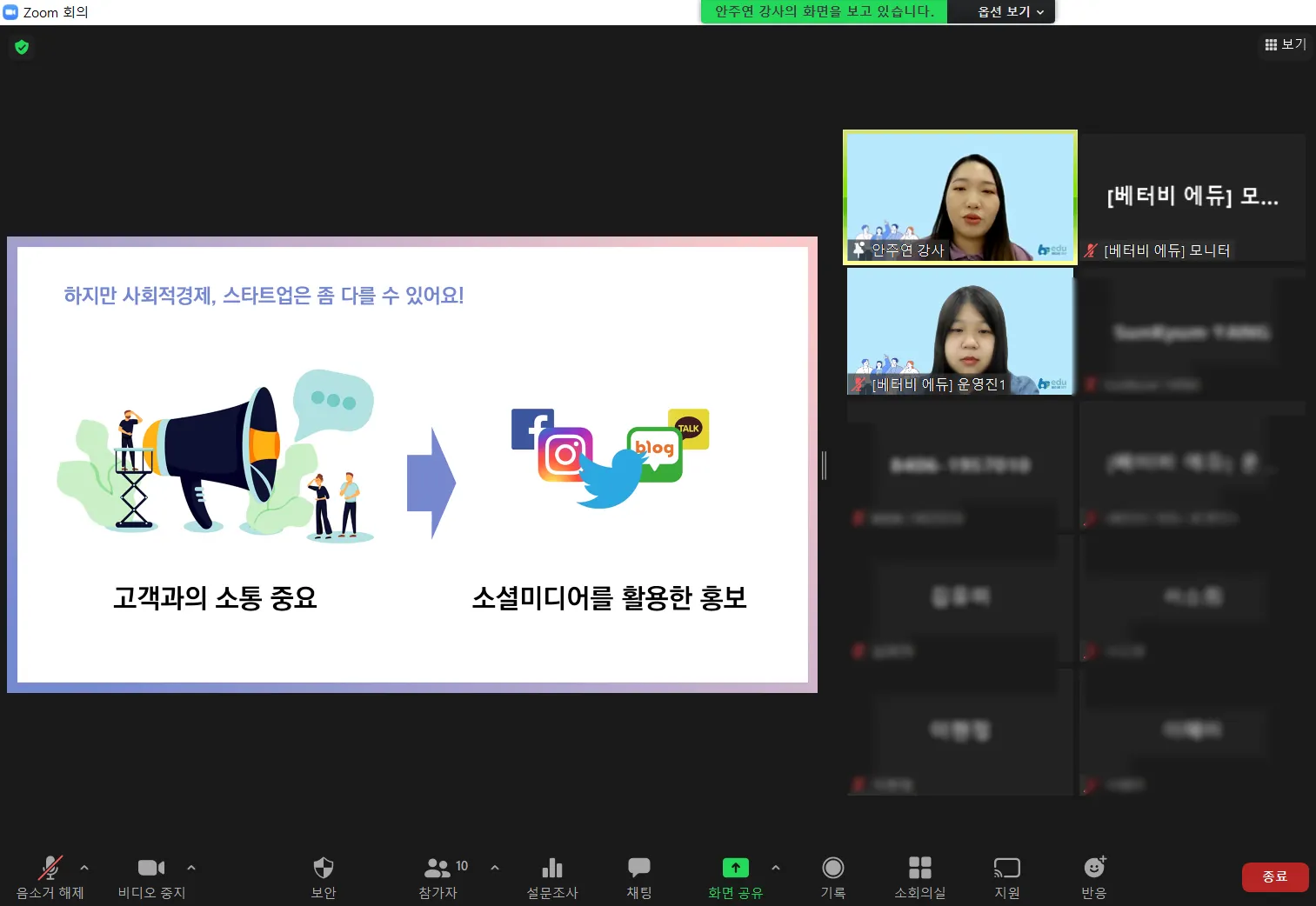Open audio options caret beside 음소거 해제

[84, 868]
